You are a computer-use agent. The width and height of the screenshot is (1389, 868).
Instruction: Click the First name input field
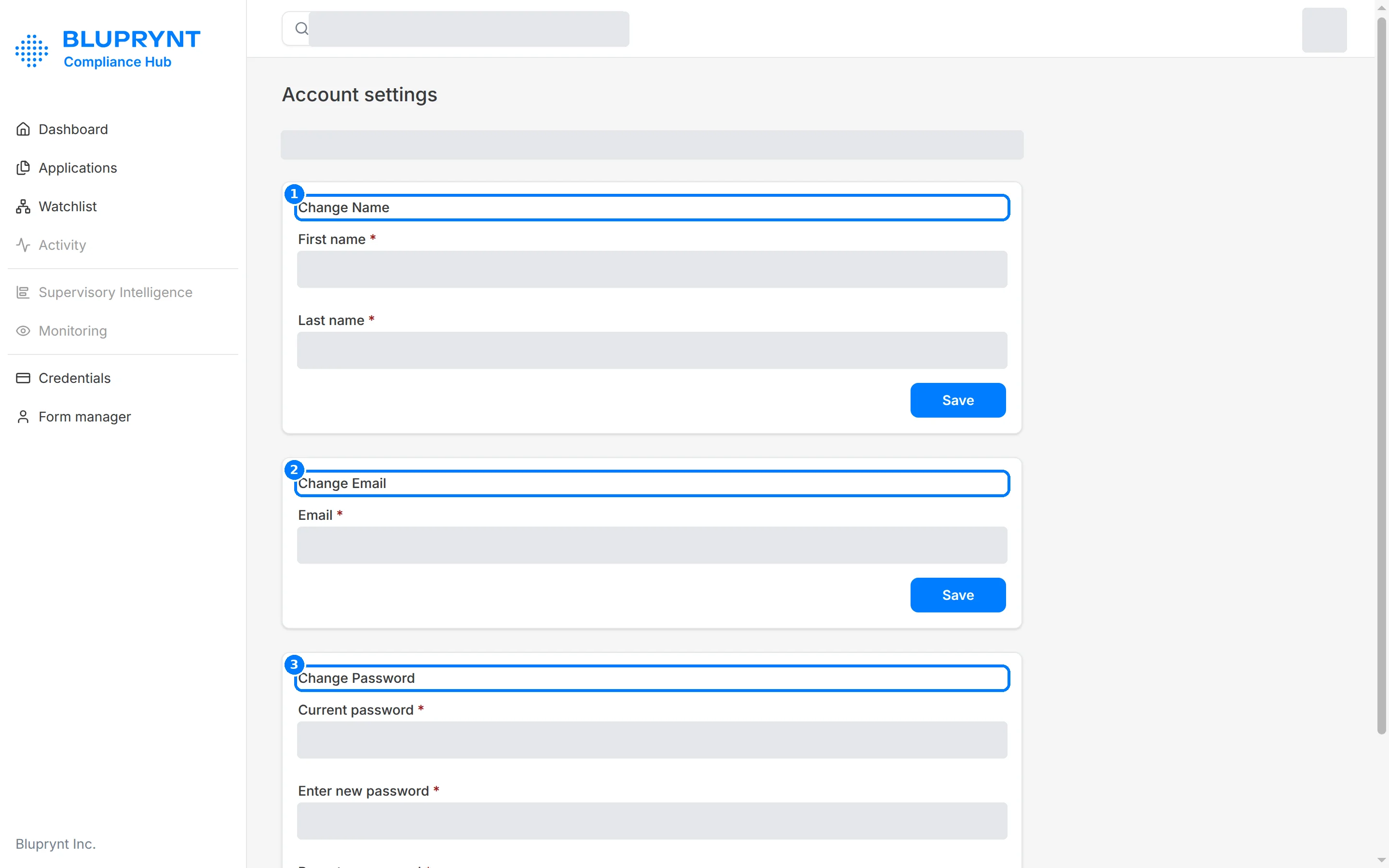652,269
